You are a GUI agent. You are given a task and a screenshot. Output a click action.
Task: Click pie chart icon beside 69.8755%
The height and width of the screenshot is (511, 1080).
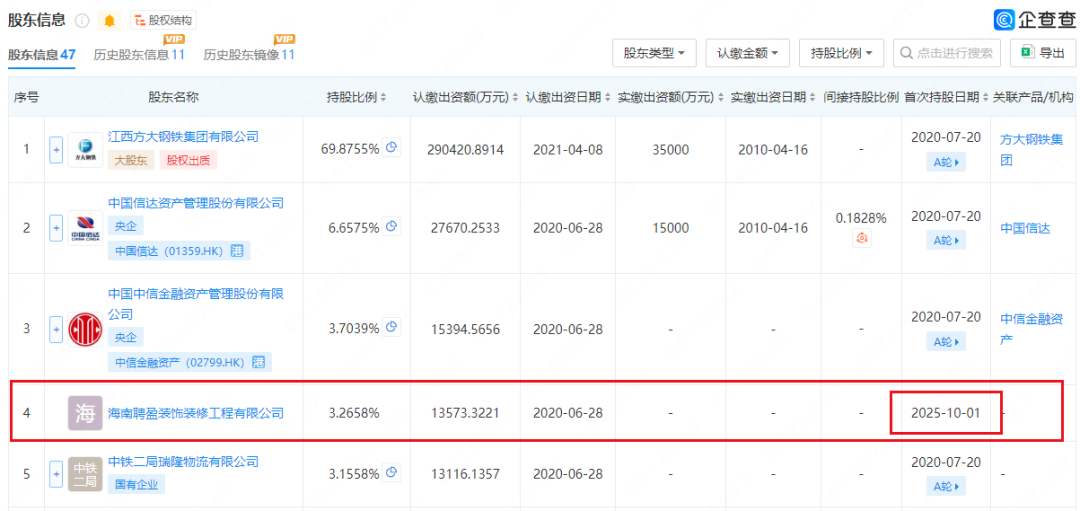[391, 147]
